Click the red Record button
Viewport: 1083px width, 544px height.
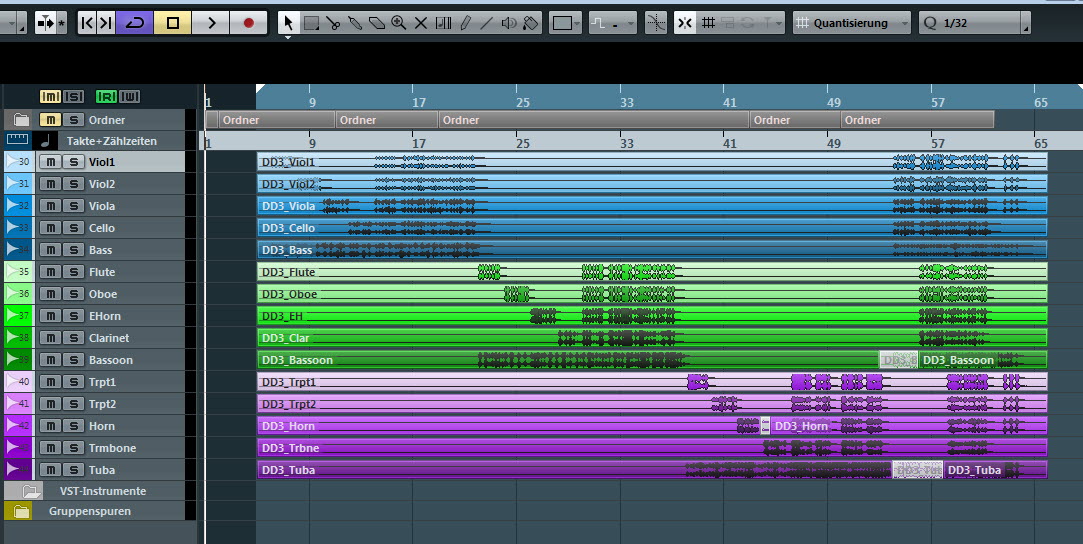pos(249,23)
